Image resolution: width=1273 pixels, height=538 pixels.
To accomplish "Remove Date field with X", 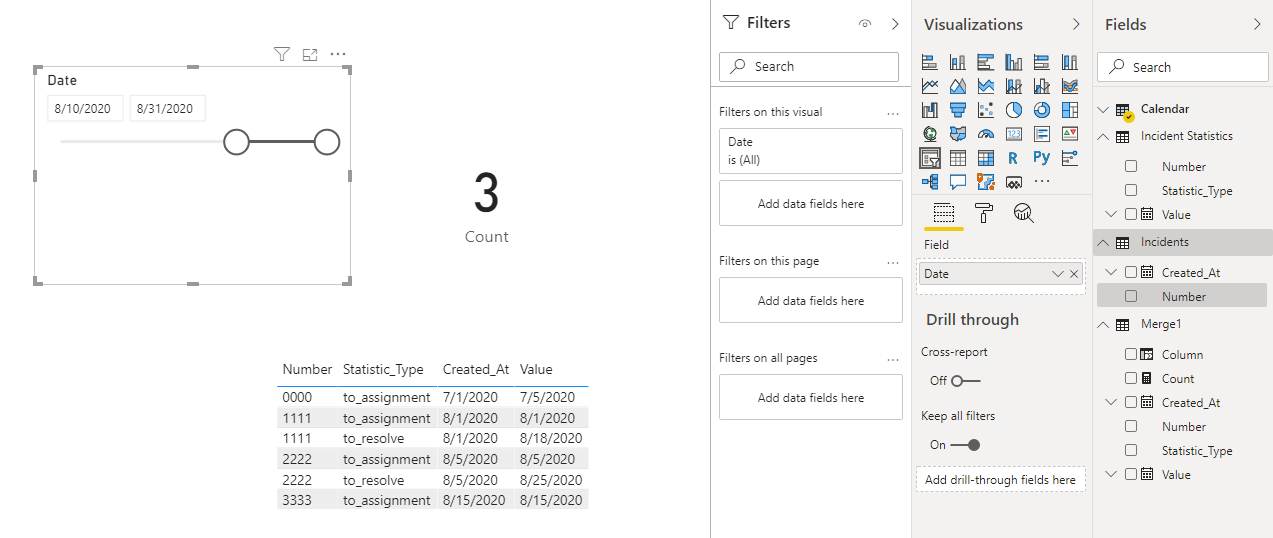I will point(1074,274).
